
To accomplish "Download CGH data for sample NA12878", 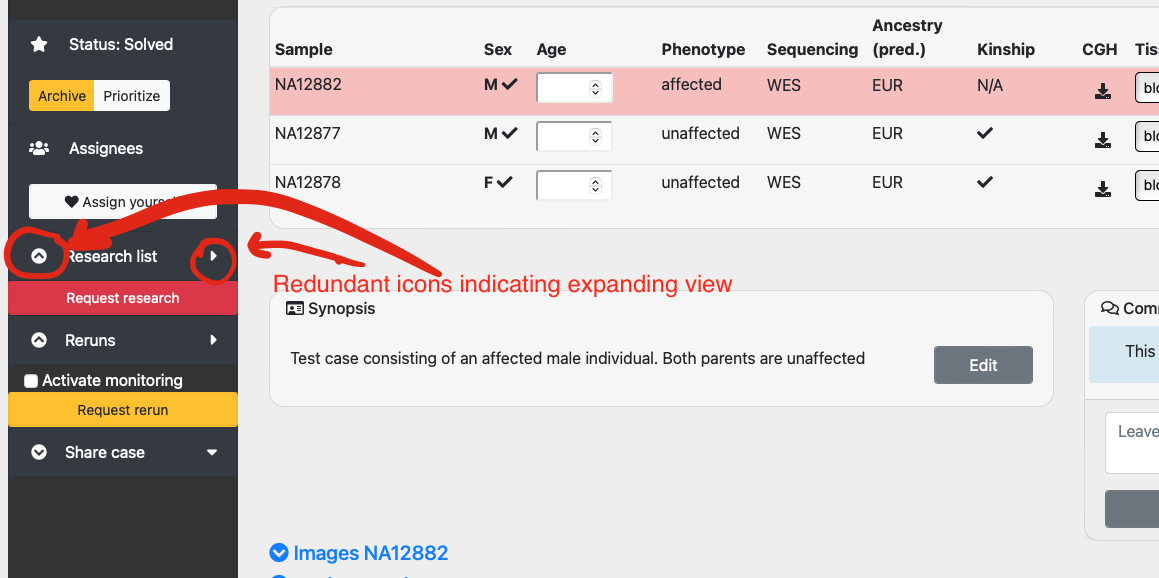I will click(x=1103, y=188).
